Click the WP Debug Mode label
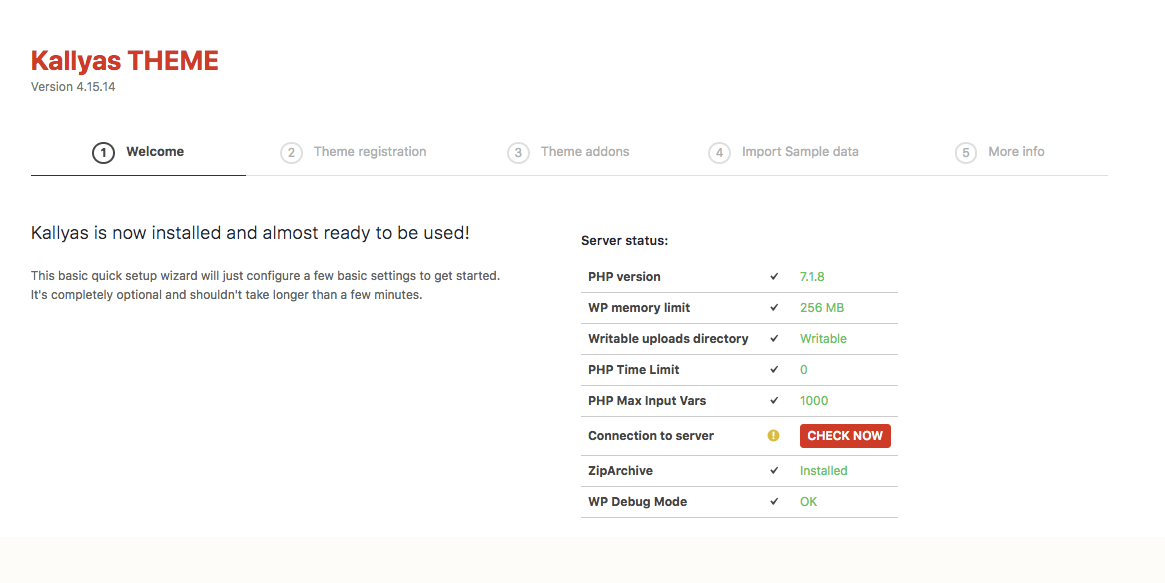This screenshot has width=1165, height=583. tap(637, 502)
